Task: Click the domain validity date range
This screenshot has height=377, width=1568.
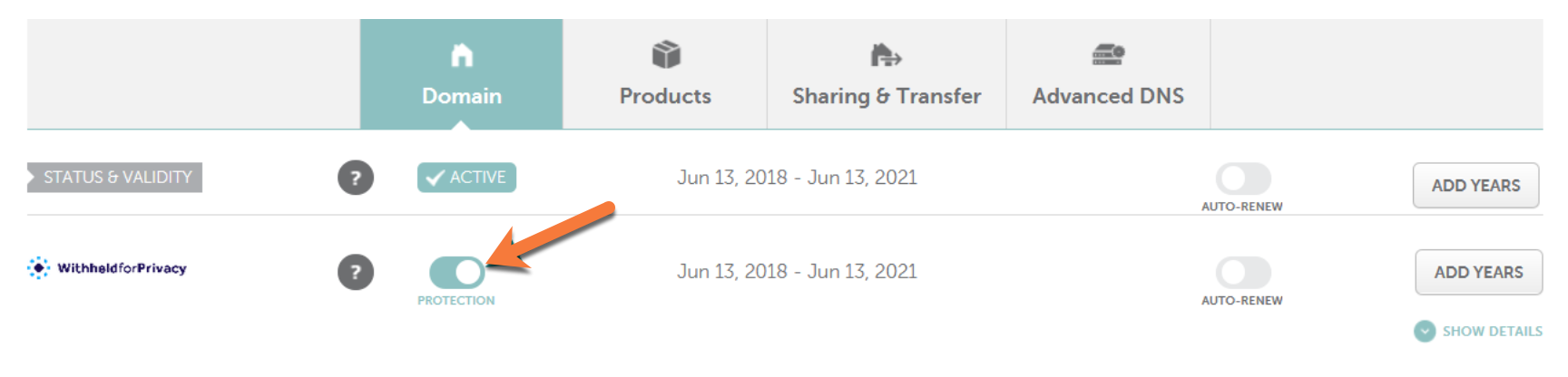Action: pyautogui.click(x=797, y=178)
